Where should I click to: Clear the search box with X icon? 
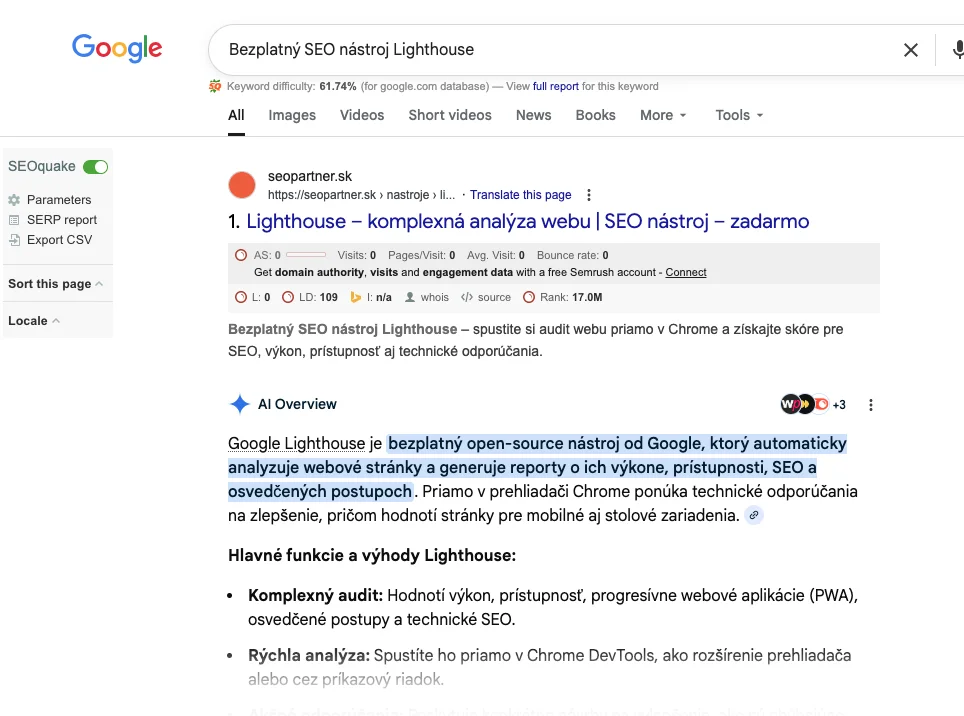point(910,50)
